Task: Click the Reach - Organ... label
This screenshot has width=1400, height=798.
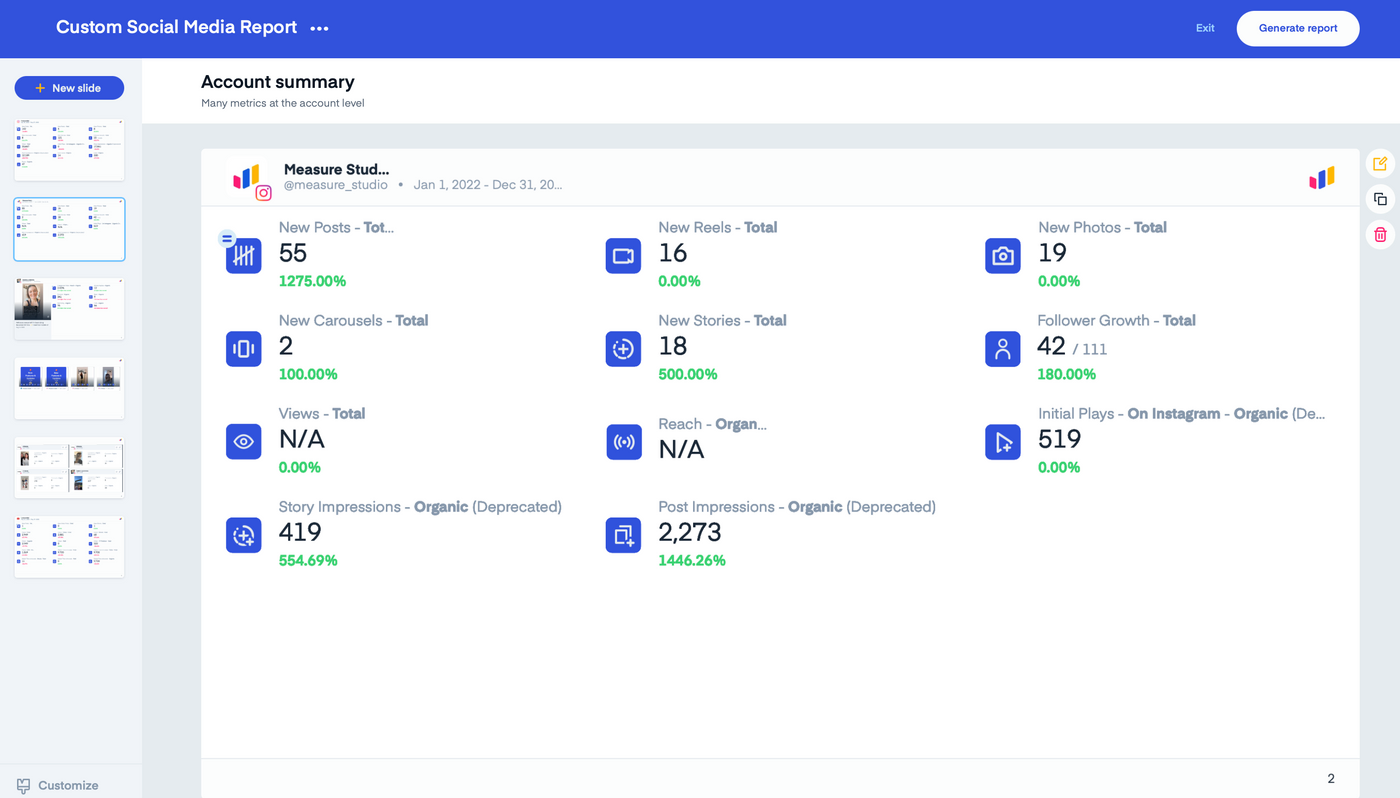Action: [713, 424]
